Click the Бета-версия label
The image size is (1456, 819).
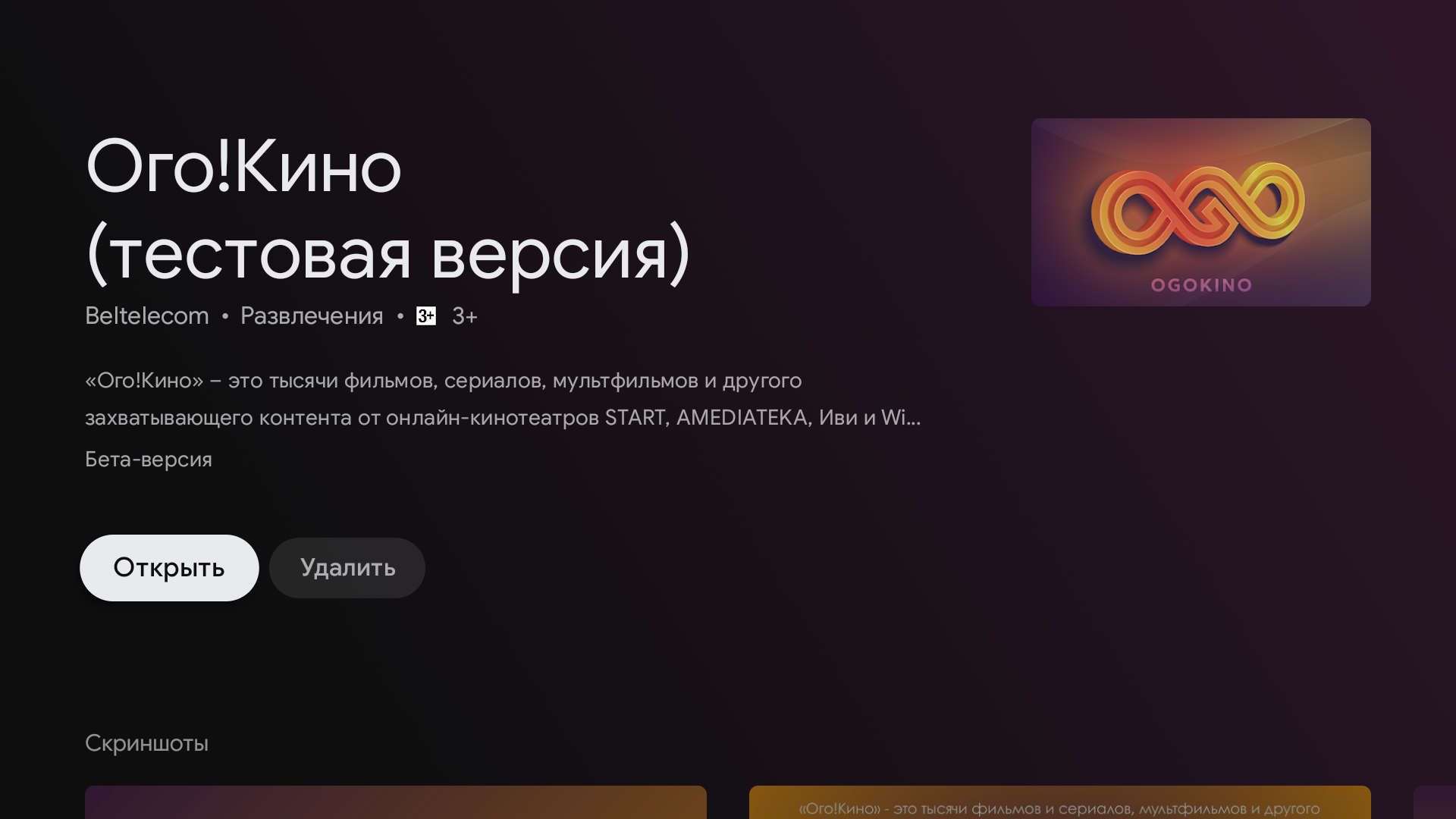(149, 460)
